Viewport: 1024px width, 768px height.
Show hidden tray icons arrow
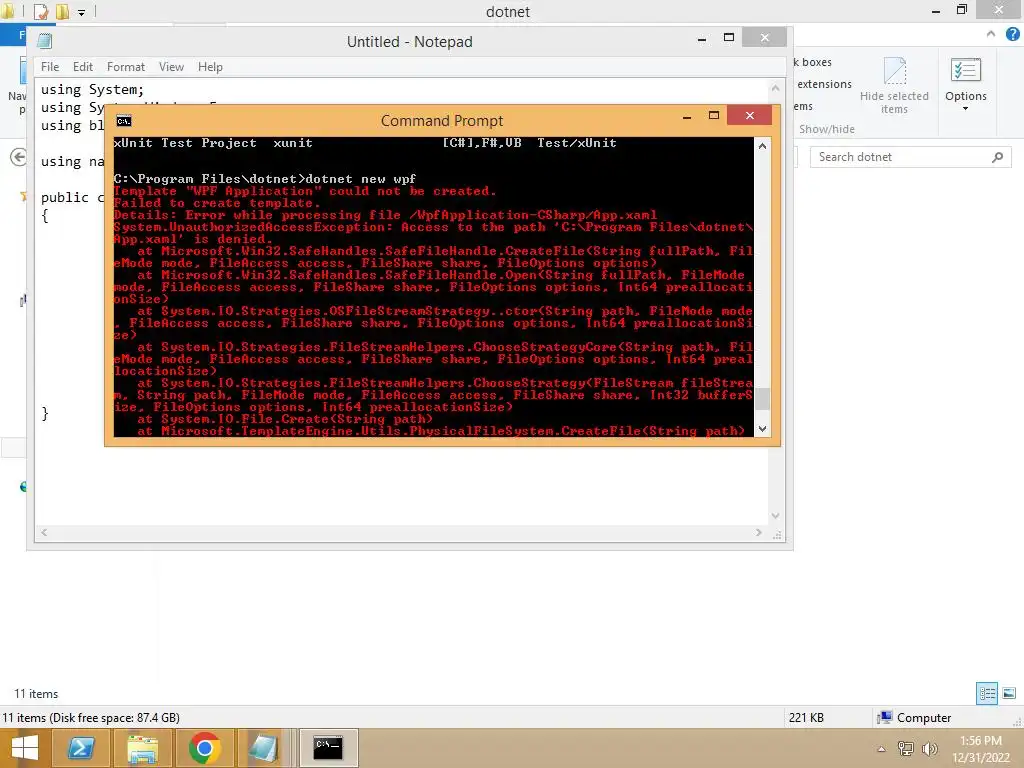pyautogui.click(x=881, y=749)
